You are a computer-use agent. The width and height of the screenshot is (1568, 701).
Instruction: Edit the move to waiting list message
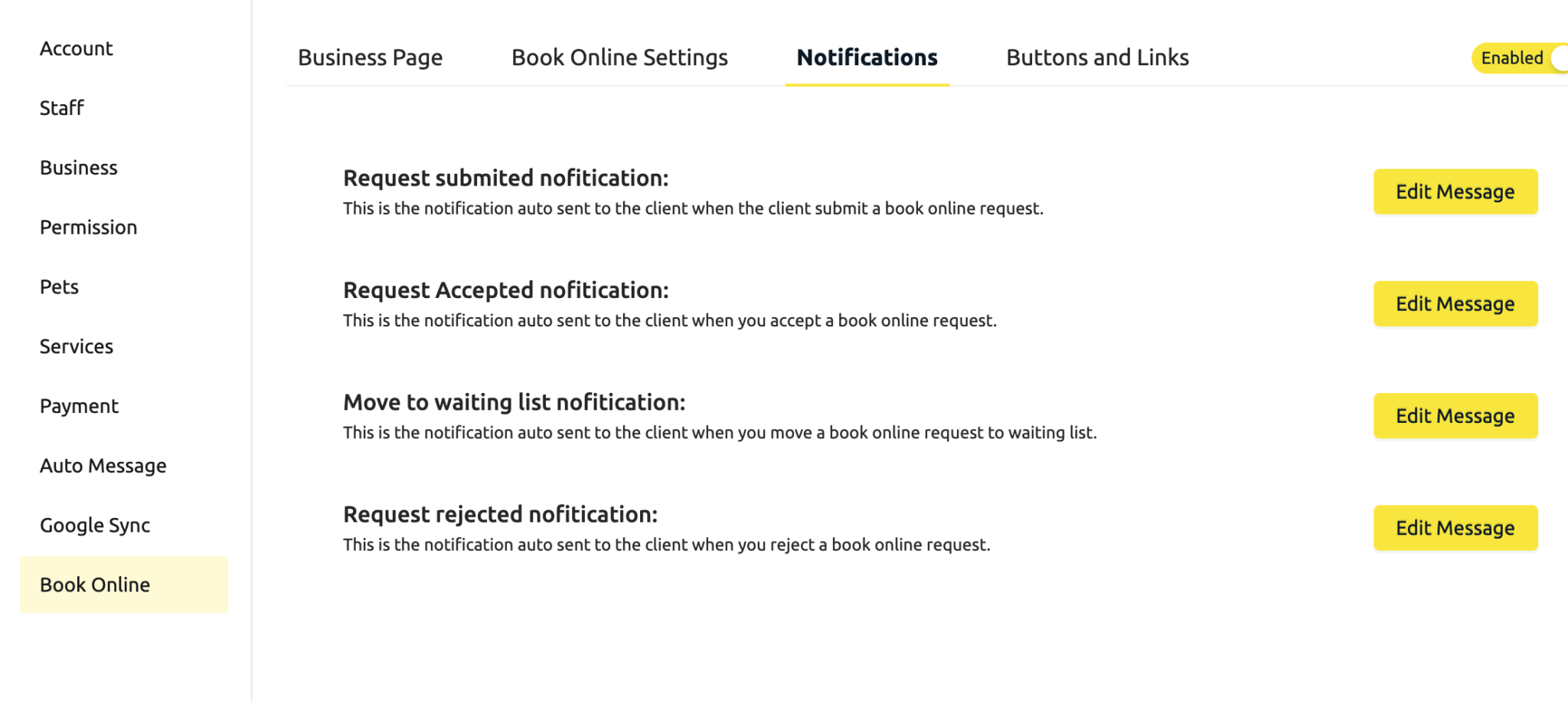point(1455,415)
